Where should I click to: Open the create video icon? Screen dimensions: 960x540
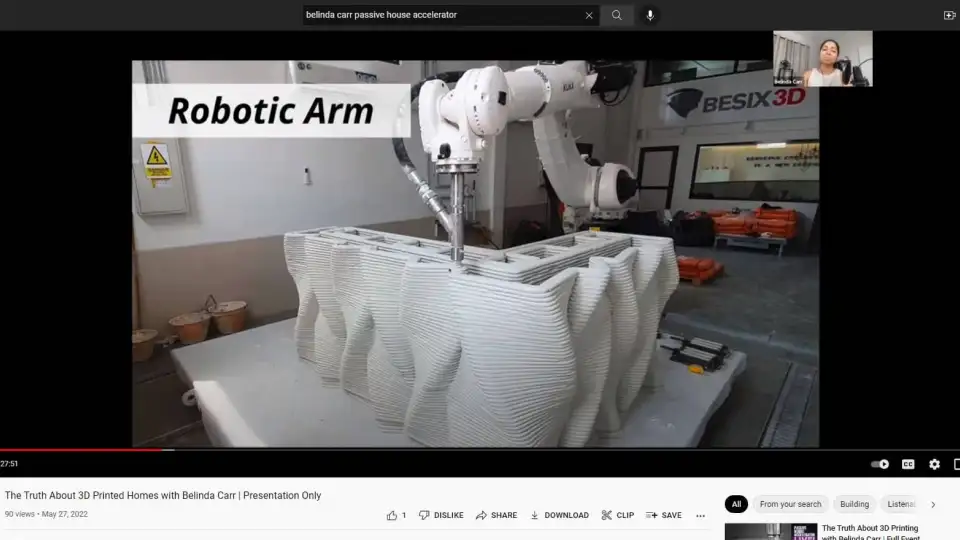(949, 15)
